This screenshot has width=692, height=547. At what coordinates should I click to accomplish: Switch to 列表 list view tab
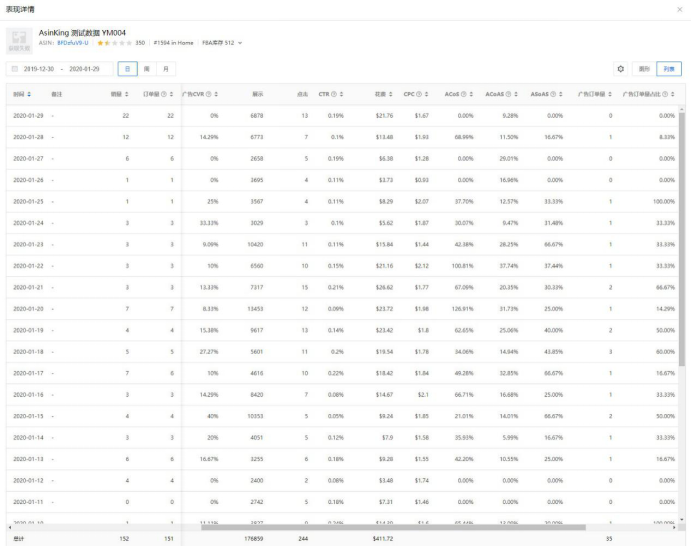click(668, 69)
